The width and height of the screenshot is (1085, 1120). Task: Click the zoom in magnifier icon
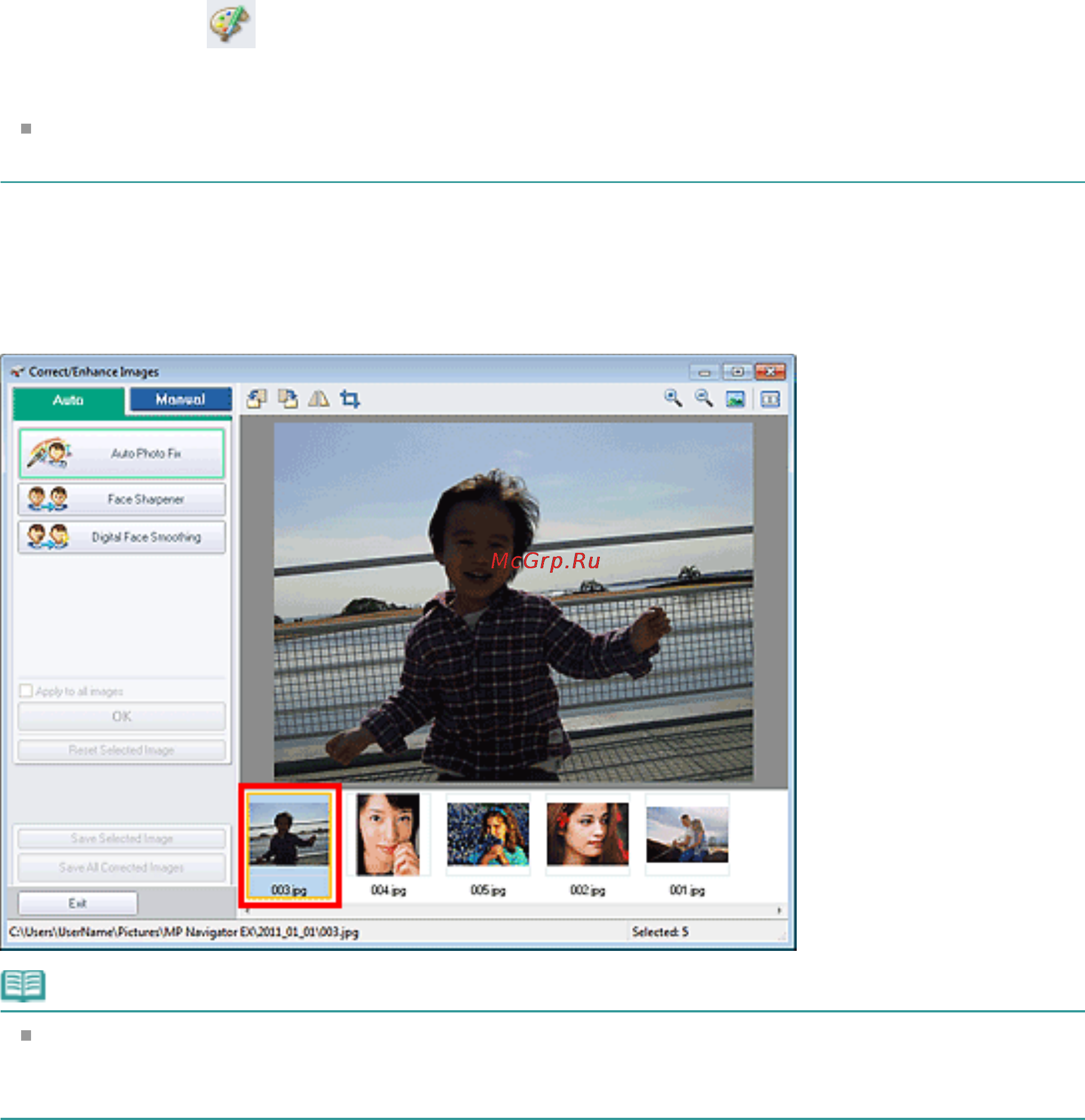pos(673,398)
